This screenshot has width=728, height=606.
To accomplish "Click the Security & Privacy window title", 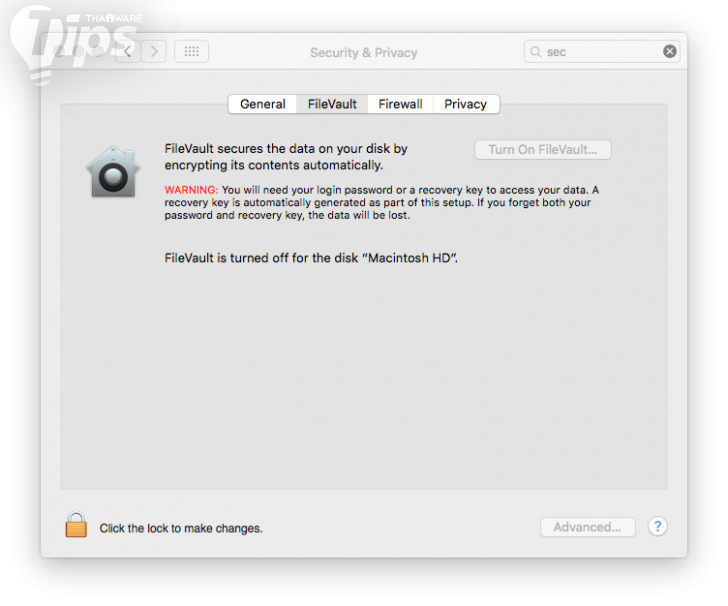I will (364, 52).
